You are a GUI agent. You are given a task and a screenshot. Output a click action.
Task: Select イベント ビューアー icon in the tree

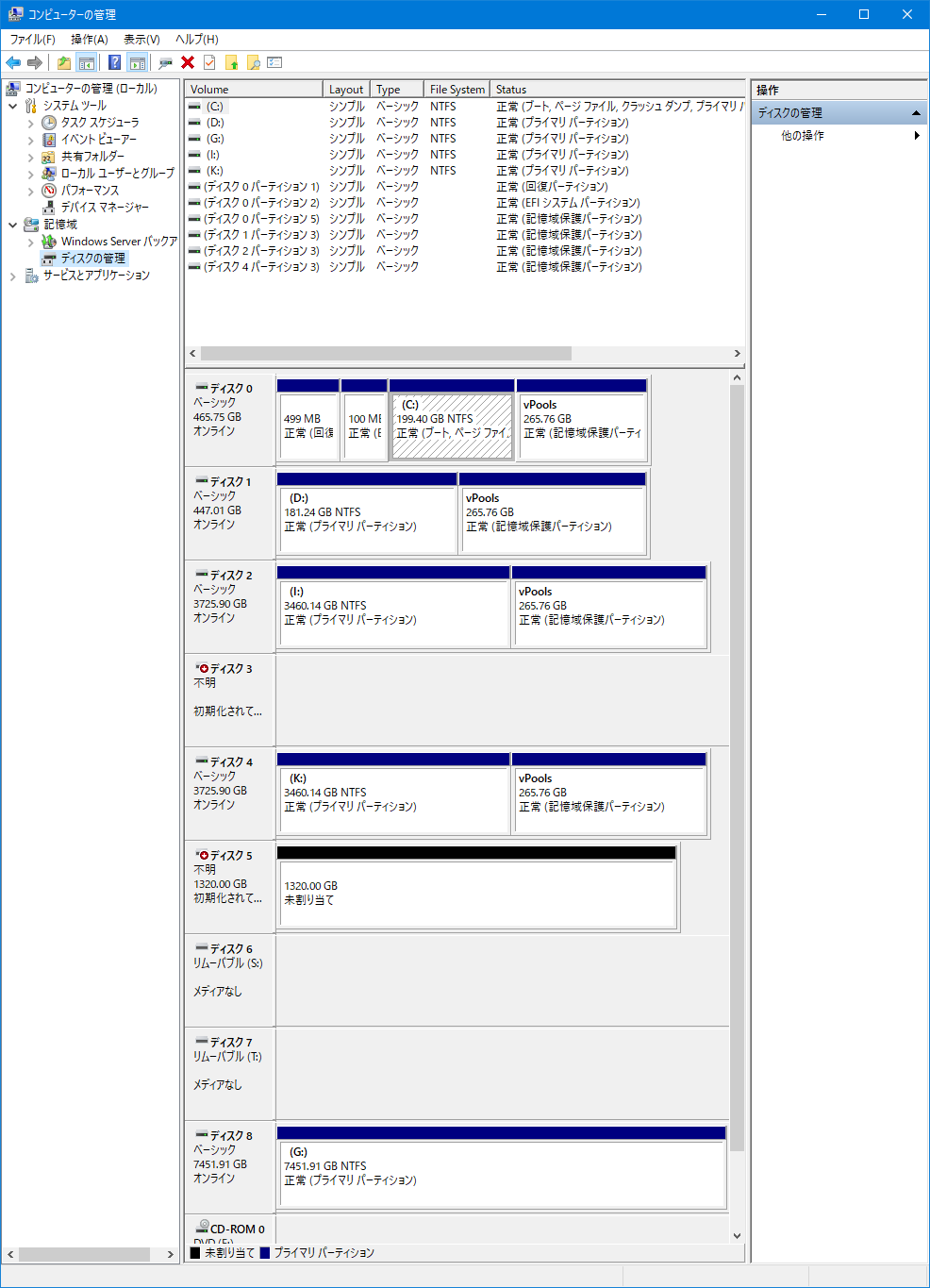point(49,139)
